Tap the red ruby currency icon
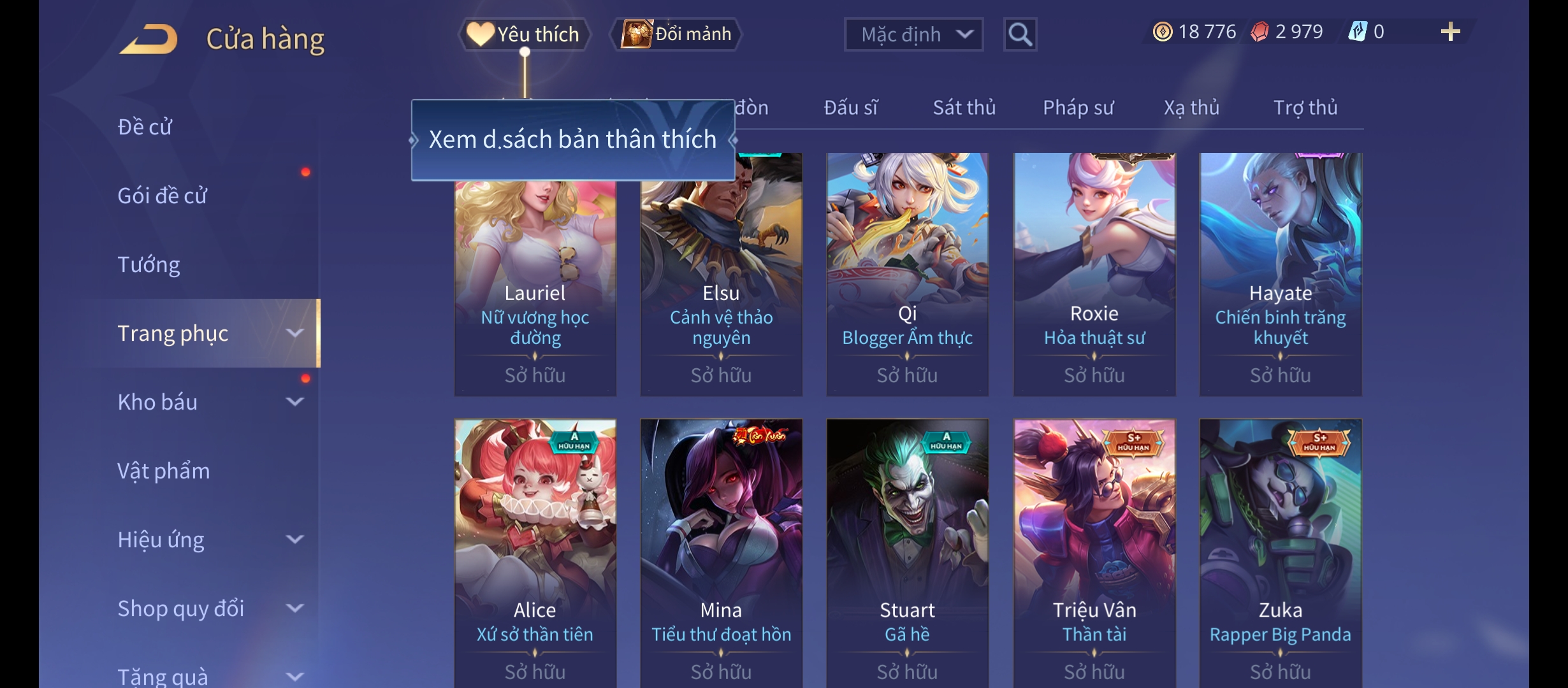Screen dimensions: 1568x688 [1259, 32]
